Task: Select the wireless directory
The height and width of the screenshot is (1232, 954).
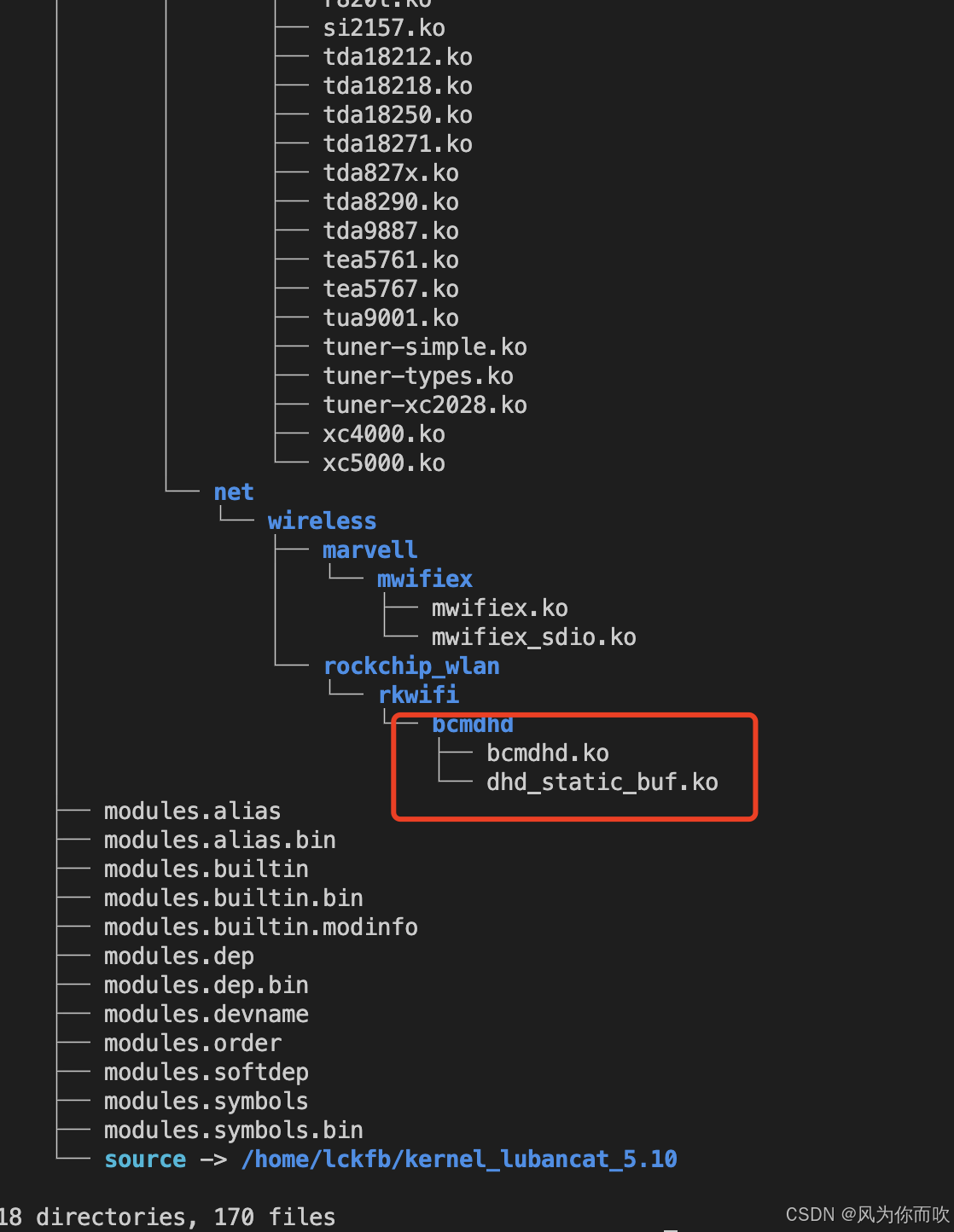Action: 322,521
